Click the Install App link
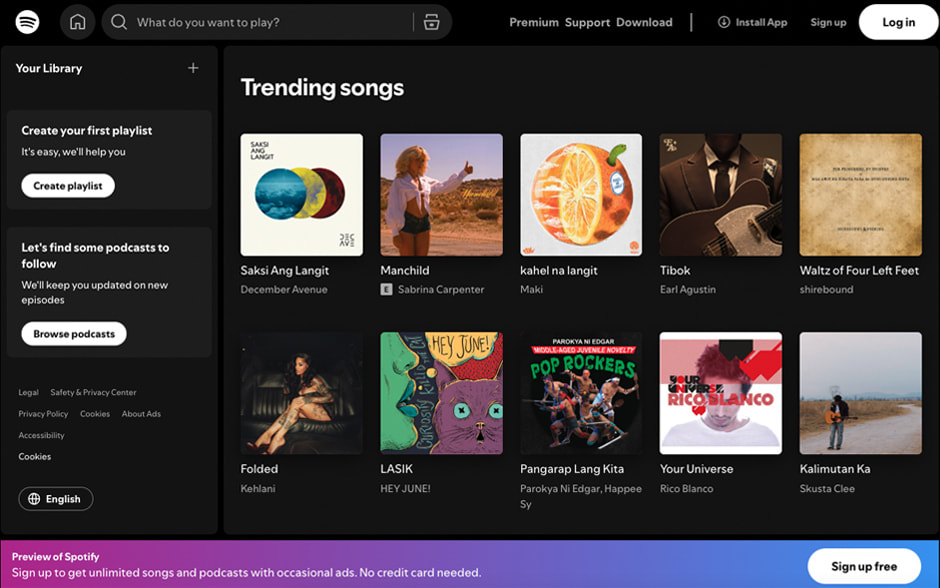The height and width of the screenshot is (588, 940). [x=752, y=22]
